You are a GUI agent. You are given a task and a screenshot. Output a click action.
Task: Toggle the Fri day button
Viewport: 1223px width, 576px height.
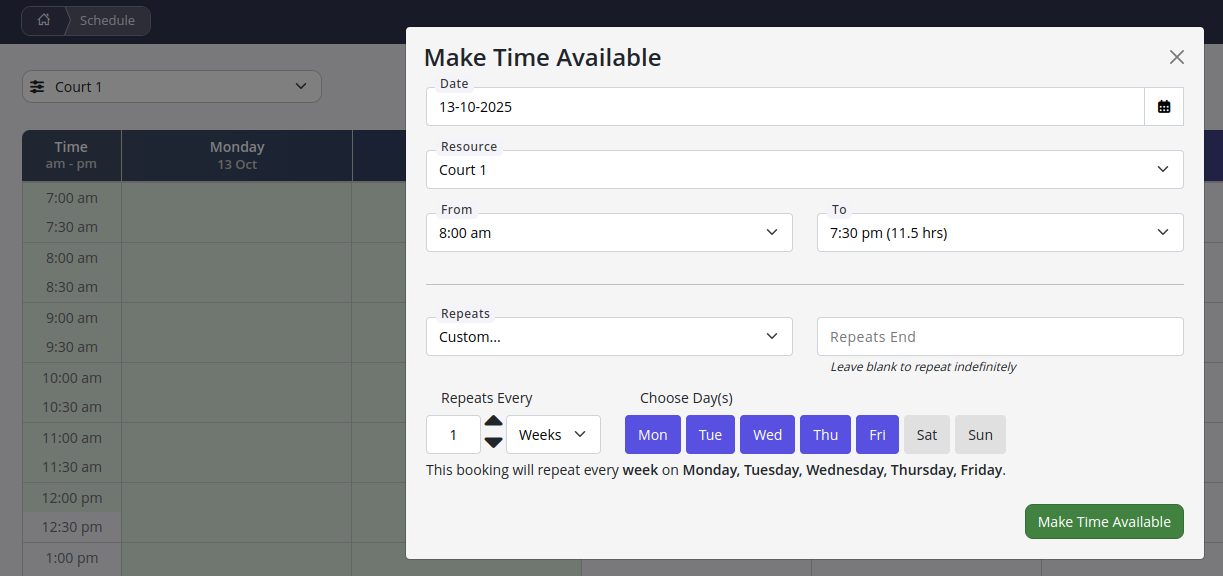pos(877,435)
